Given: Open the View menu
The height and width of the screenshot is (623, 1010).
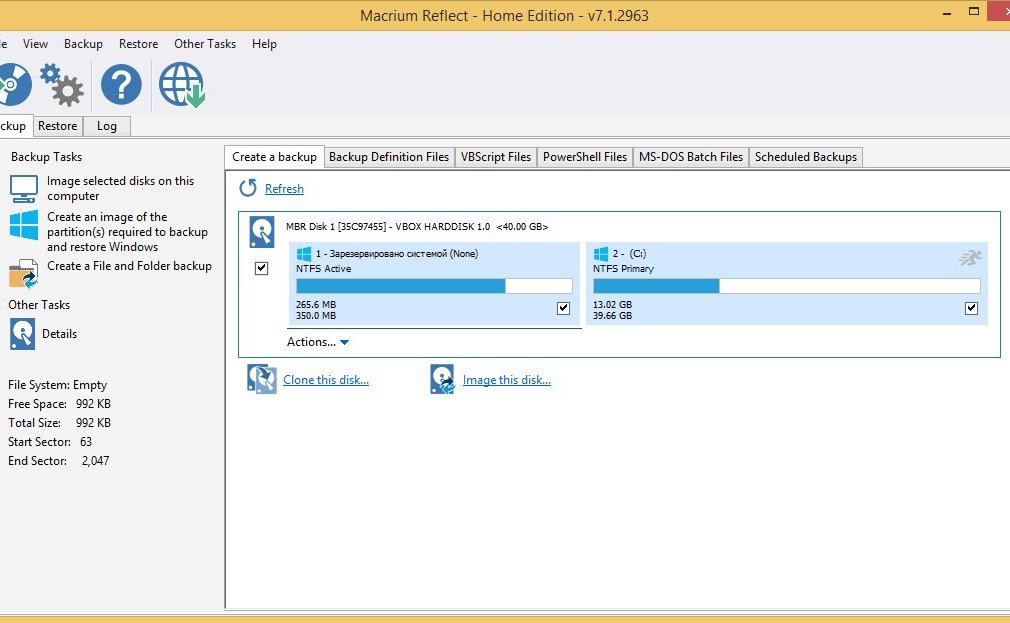Looking at the screenshot, I should 35,44.
